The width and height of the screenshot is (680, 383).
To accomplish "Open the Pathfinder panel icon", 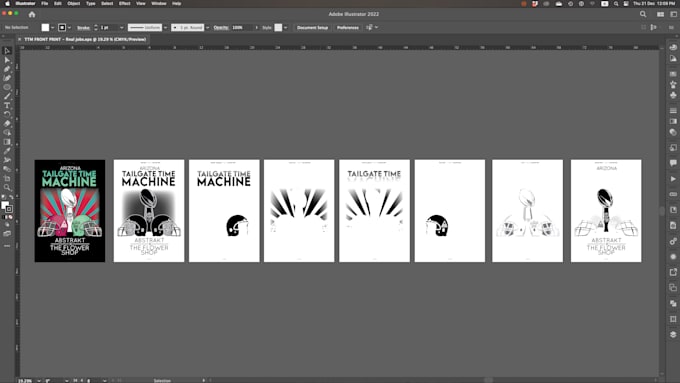I will (x=673, y=303).
